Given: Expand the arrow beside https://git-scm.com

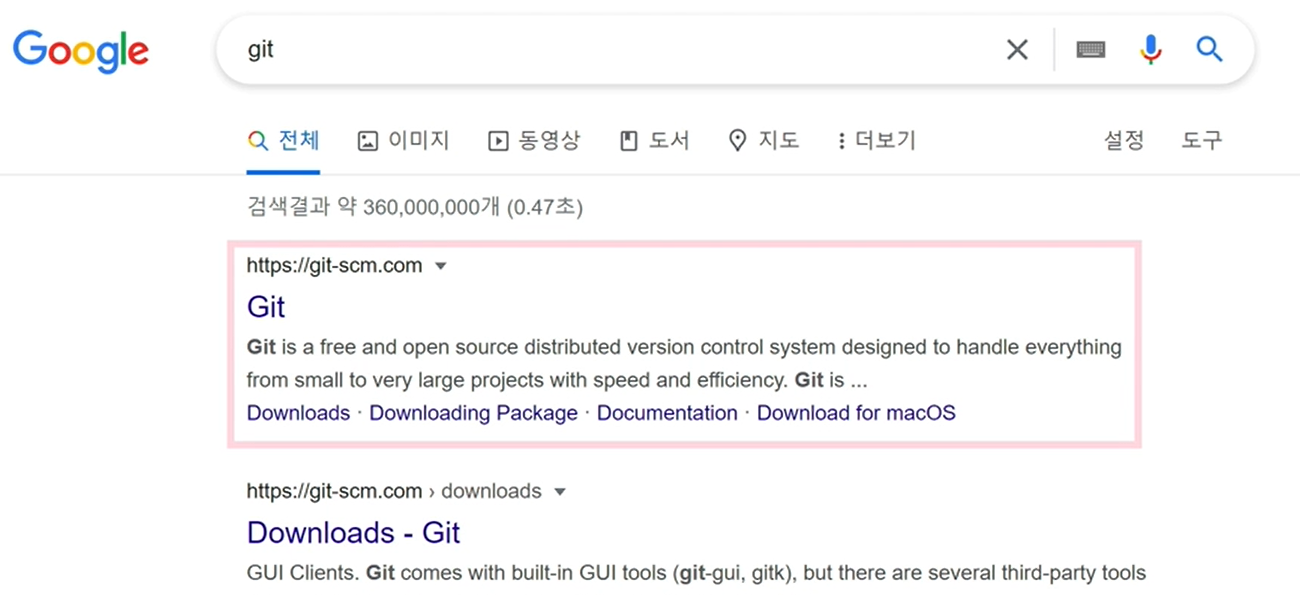Looking at the screenshot, I should coord(441,266).
